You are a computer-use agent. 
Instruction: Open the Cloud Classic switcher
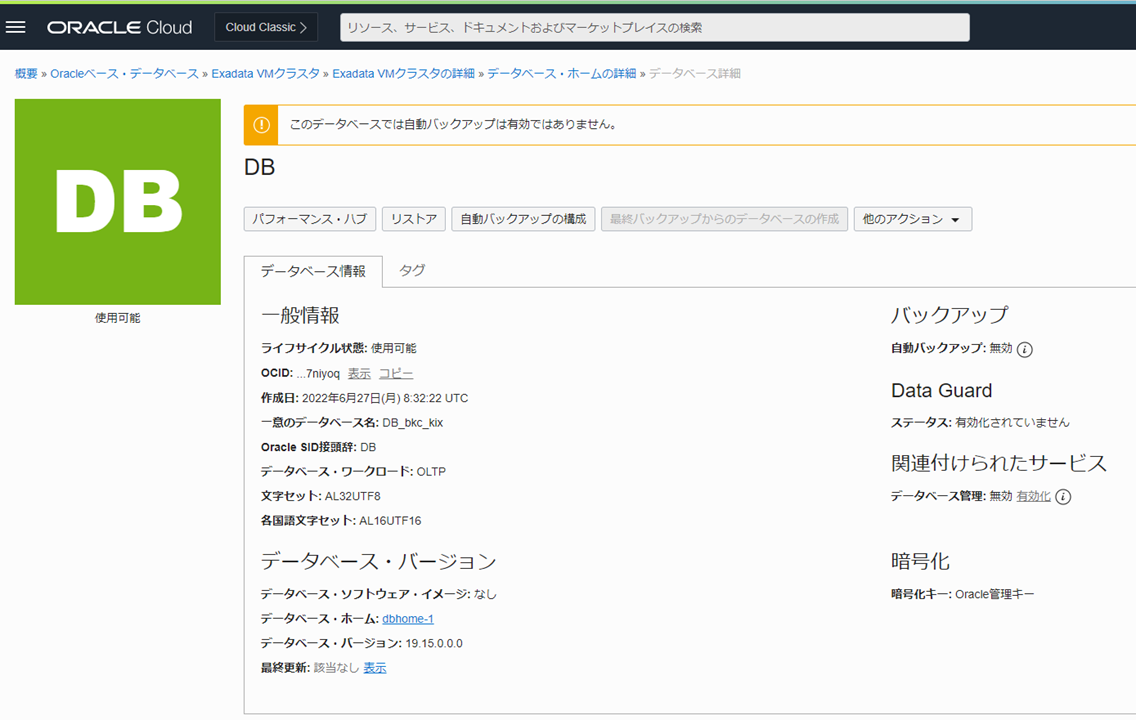click(x=266, y=27)
